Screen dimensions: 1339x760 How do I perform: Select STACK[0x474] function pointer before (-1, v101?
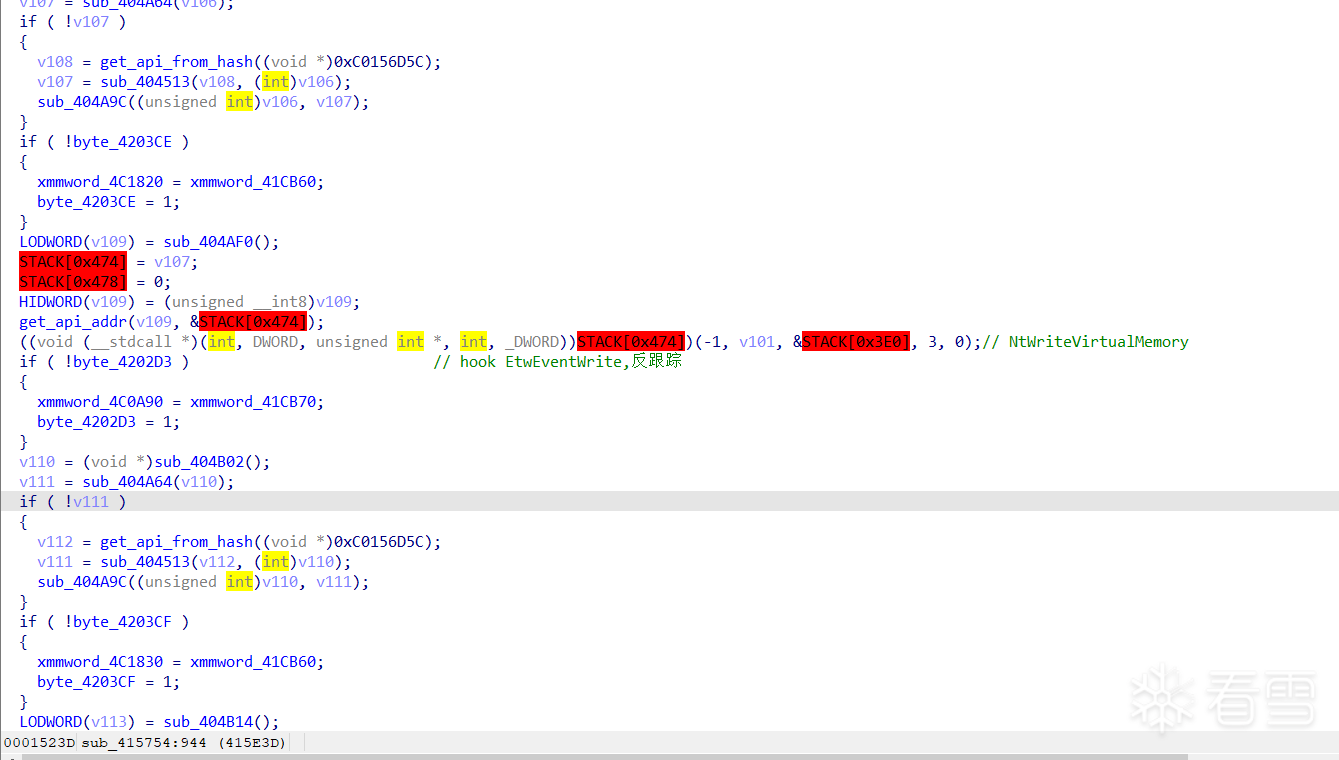(x=631, y=341)
